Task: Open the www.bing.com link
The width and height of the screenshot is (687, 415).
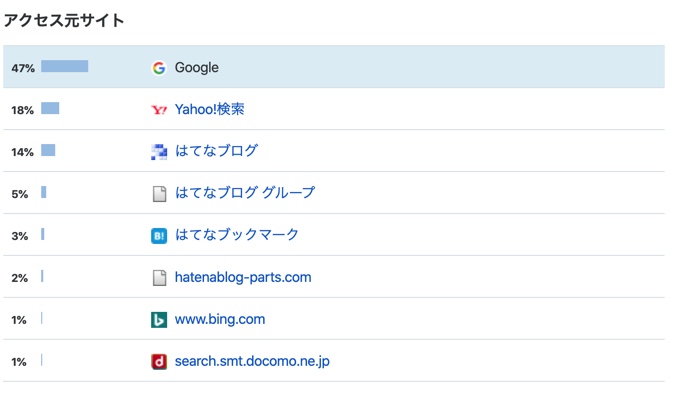Action: pyautogui.click(x=220, y=319)
